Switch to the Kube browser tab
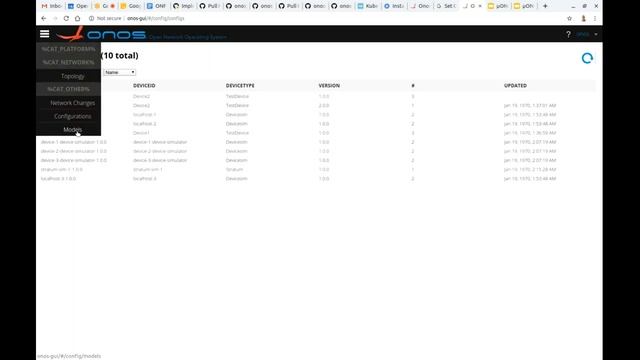Screen dimensions: 640x360 click(x=367, y=6)
